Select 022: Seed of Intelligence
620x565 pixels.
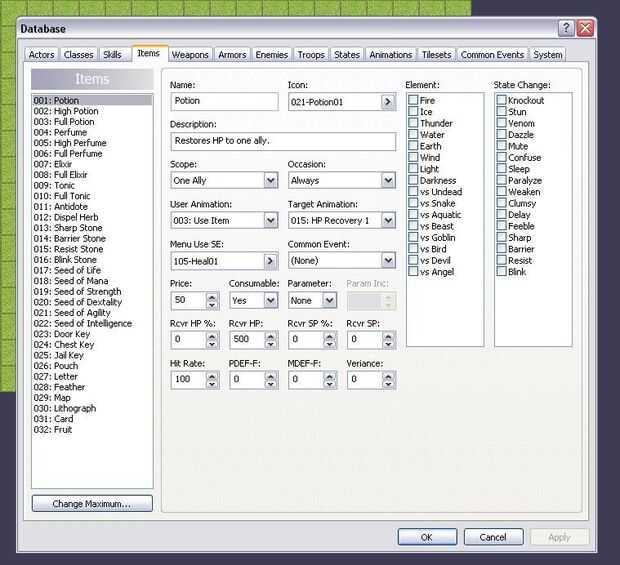(92, 323)
